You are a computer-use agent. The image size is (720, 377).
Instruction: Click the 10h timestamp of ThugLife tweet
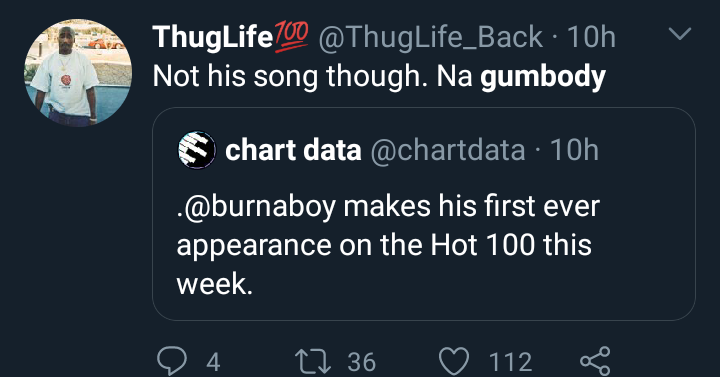(x=591, y=37)
